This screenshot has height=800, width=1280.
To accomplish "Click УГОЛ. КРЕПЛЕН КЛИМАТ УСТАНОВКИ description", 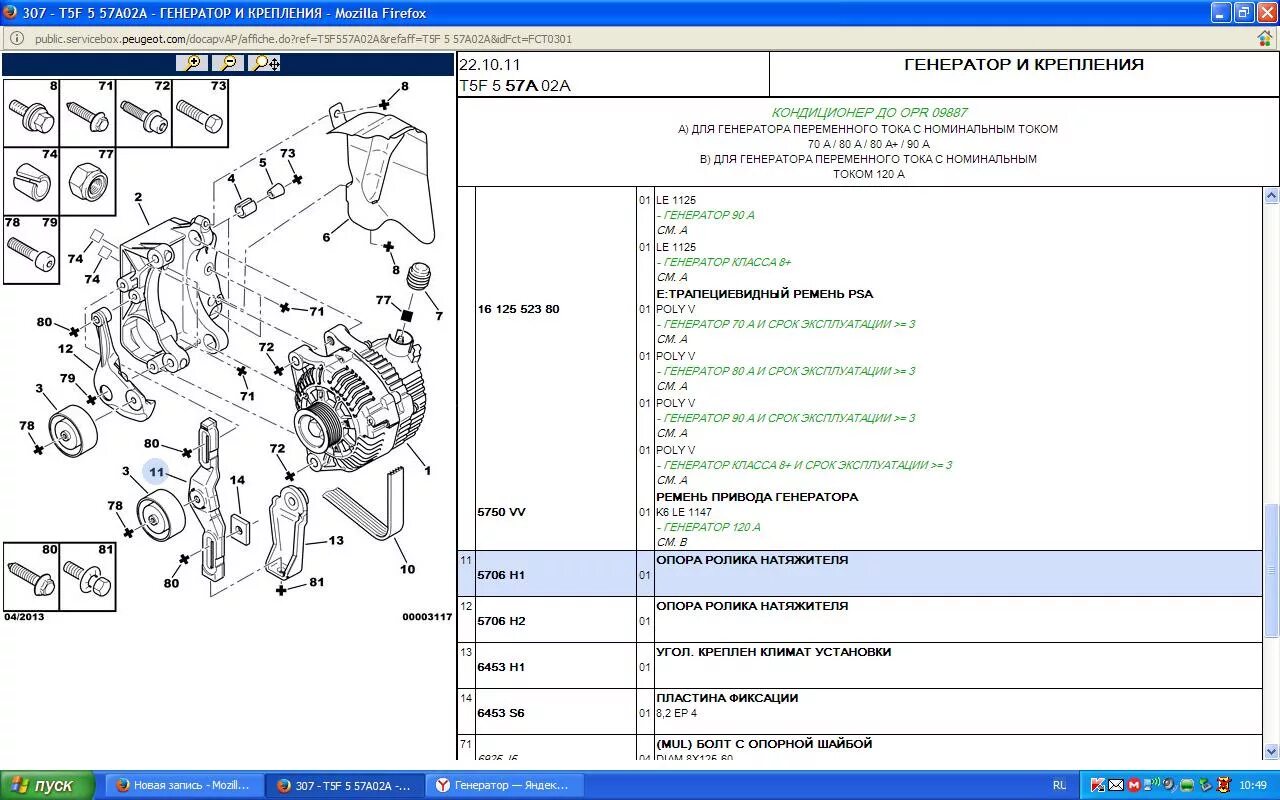I will tap(774, 652).
